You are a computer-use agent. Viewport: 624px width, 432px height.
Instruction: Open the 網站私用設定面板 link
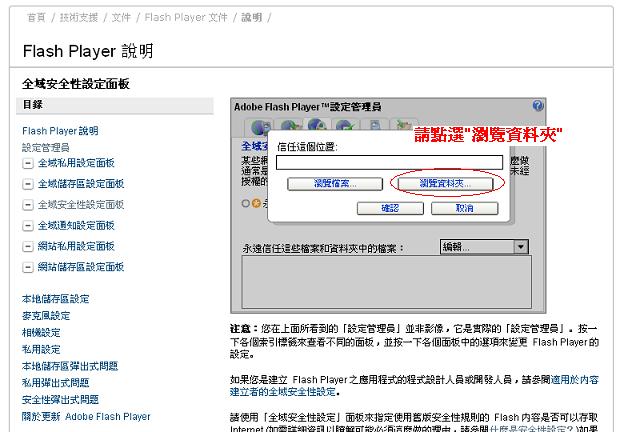click(76, 246)
